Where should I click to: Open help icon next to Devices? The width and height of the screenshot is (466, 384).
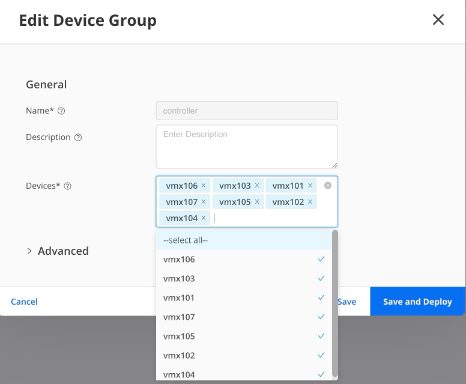(x=67, y=186)
